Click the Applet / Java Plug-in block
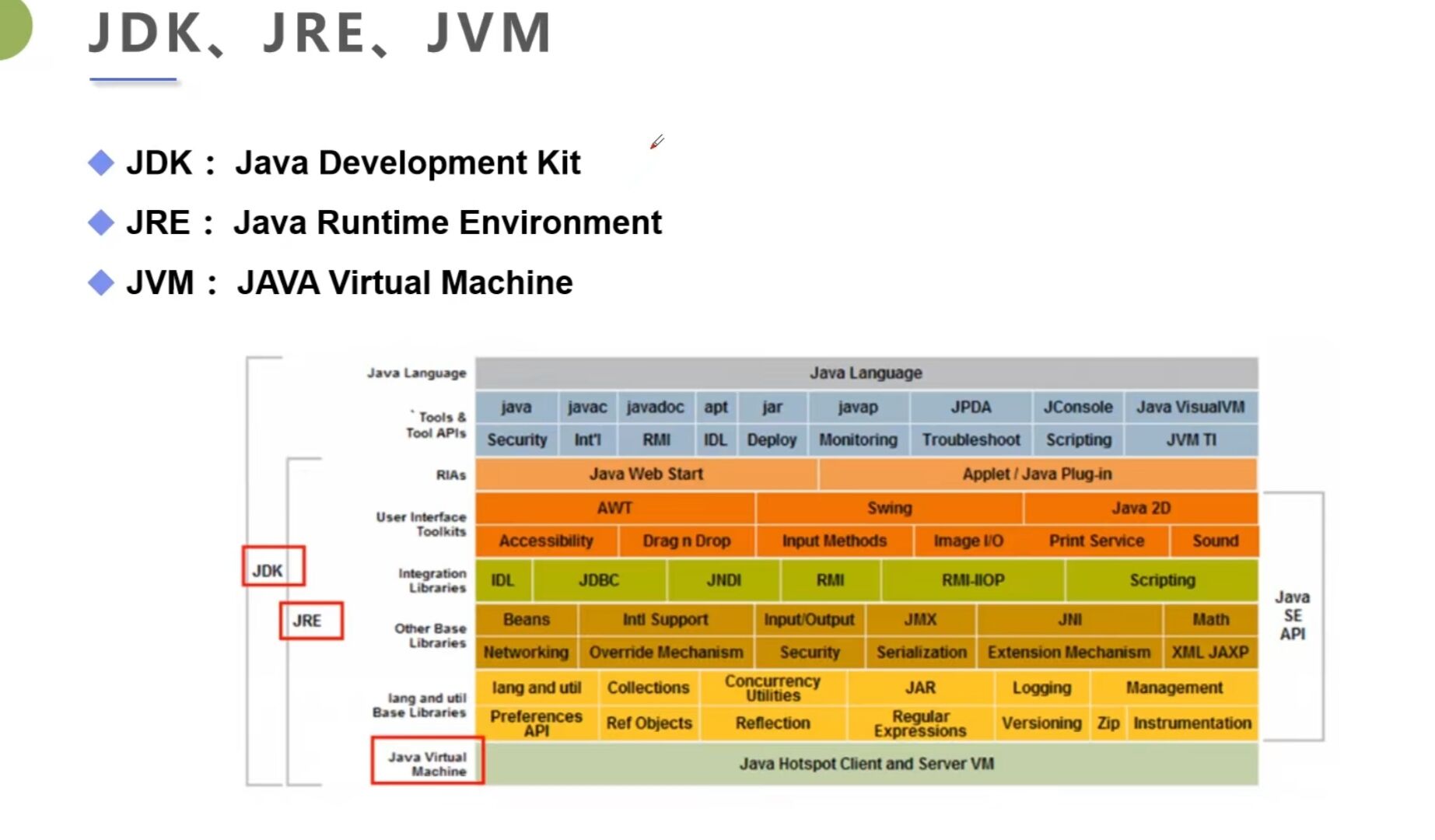 (x=1038, y=474)
